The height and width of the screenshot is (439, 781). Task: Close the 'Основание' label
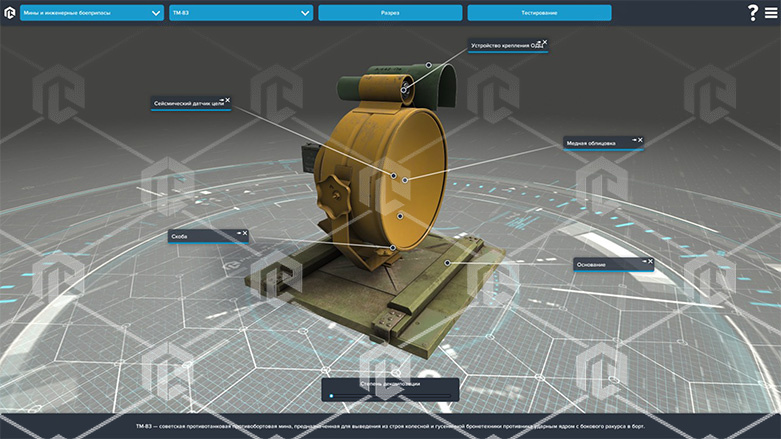click(x=650, y=261)
